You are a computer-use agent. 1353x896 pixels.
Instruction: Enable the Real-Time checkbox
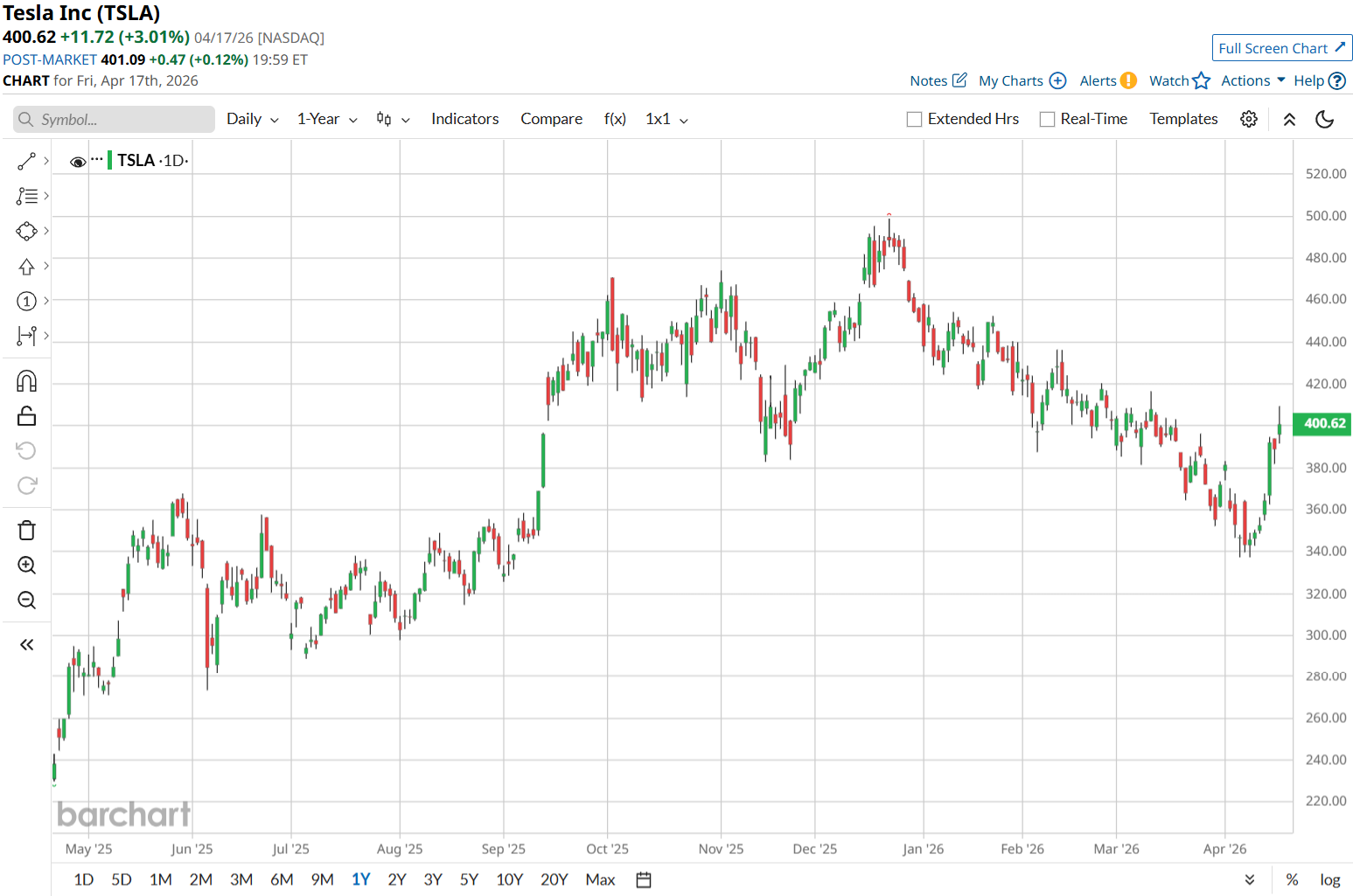pyautogui.click(x=1047, y=120)
